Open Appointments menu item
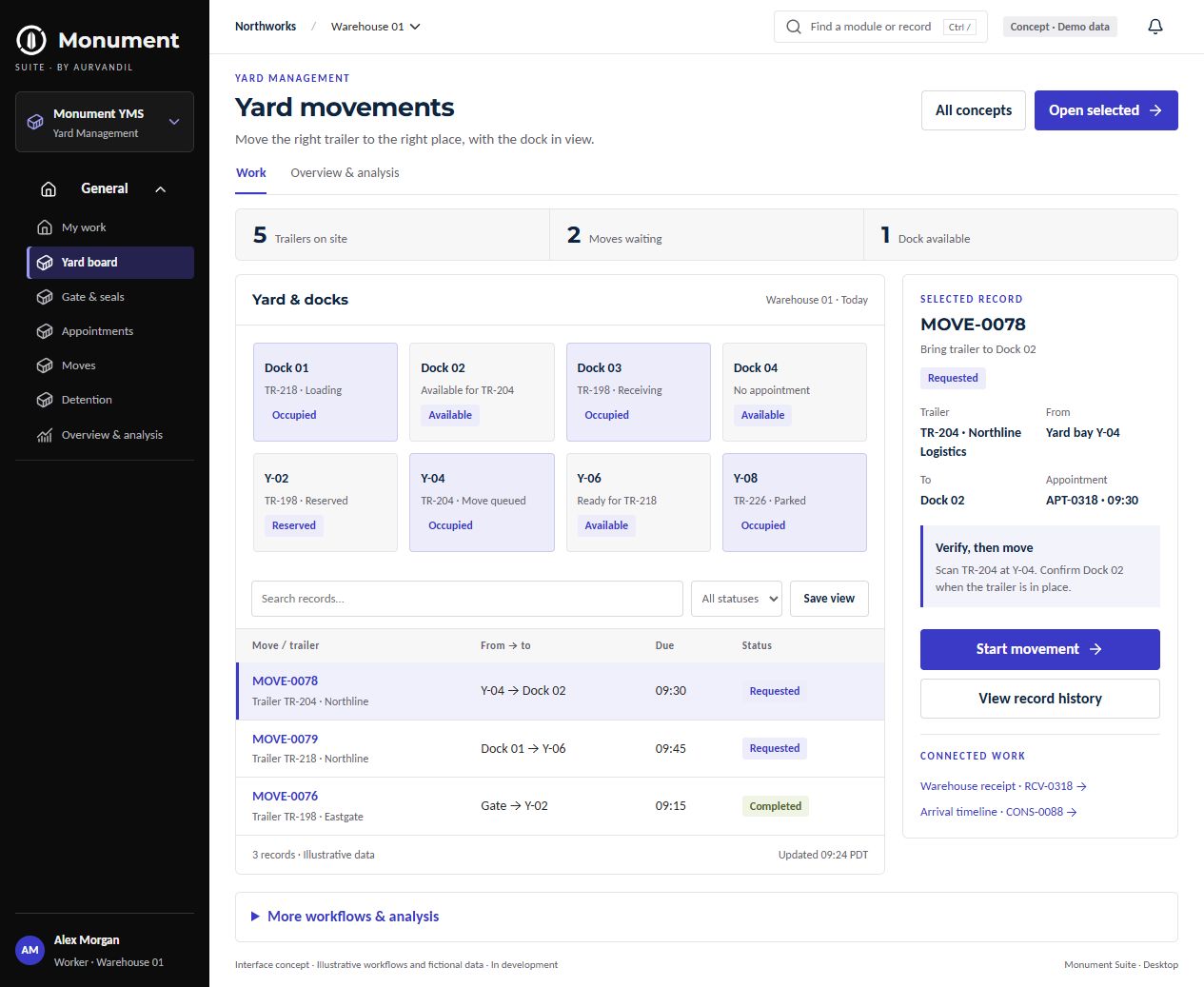Screen dimensions: 1204x987 click(x=110, y=331)
